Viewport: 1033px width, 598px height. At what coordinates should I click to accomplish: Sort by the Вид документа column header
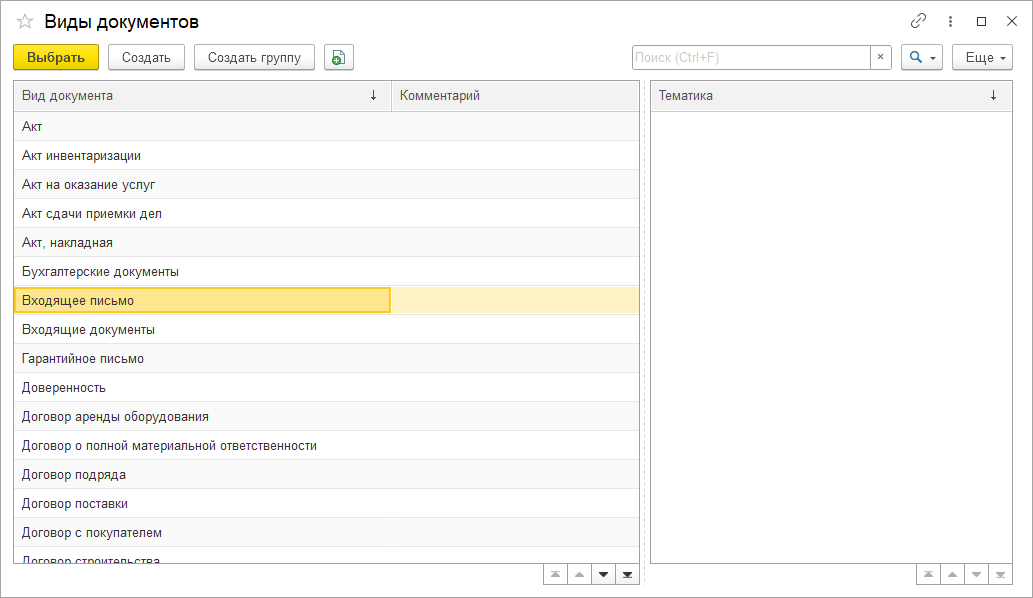coord(200,96)
